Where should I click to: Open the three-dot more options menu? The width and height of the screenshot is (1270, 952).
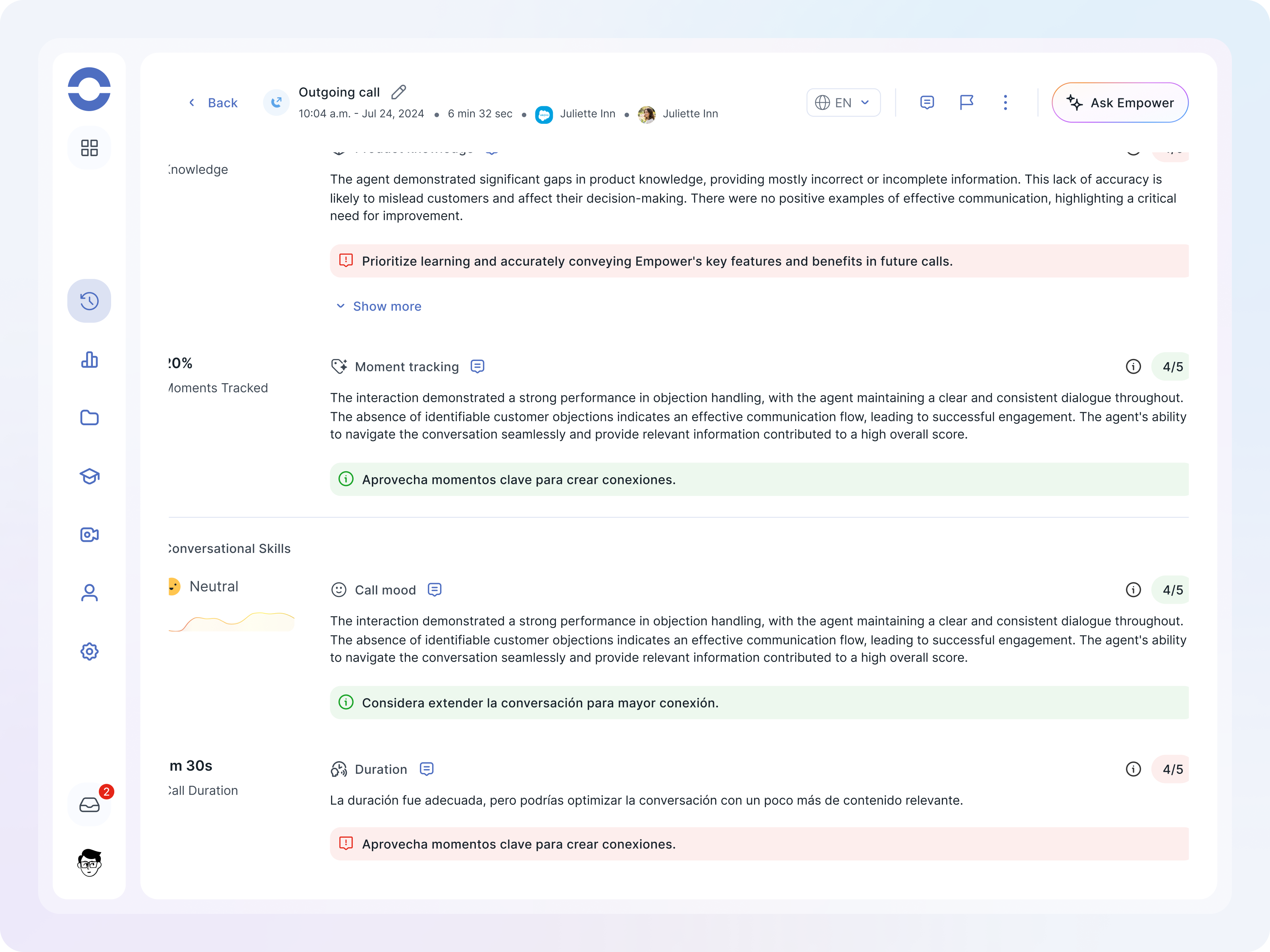[x=1005, y=103]
